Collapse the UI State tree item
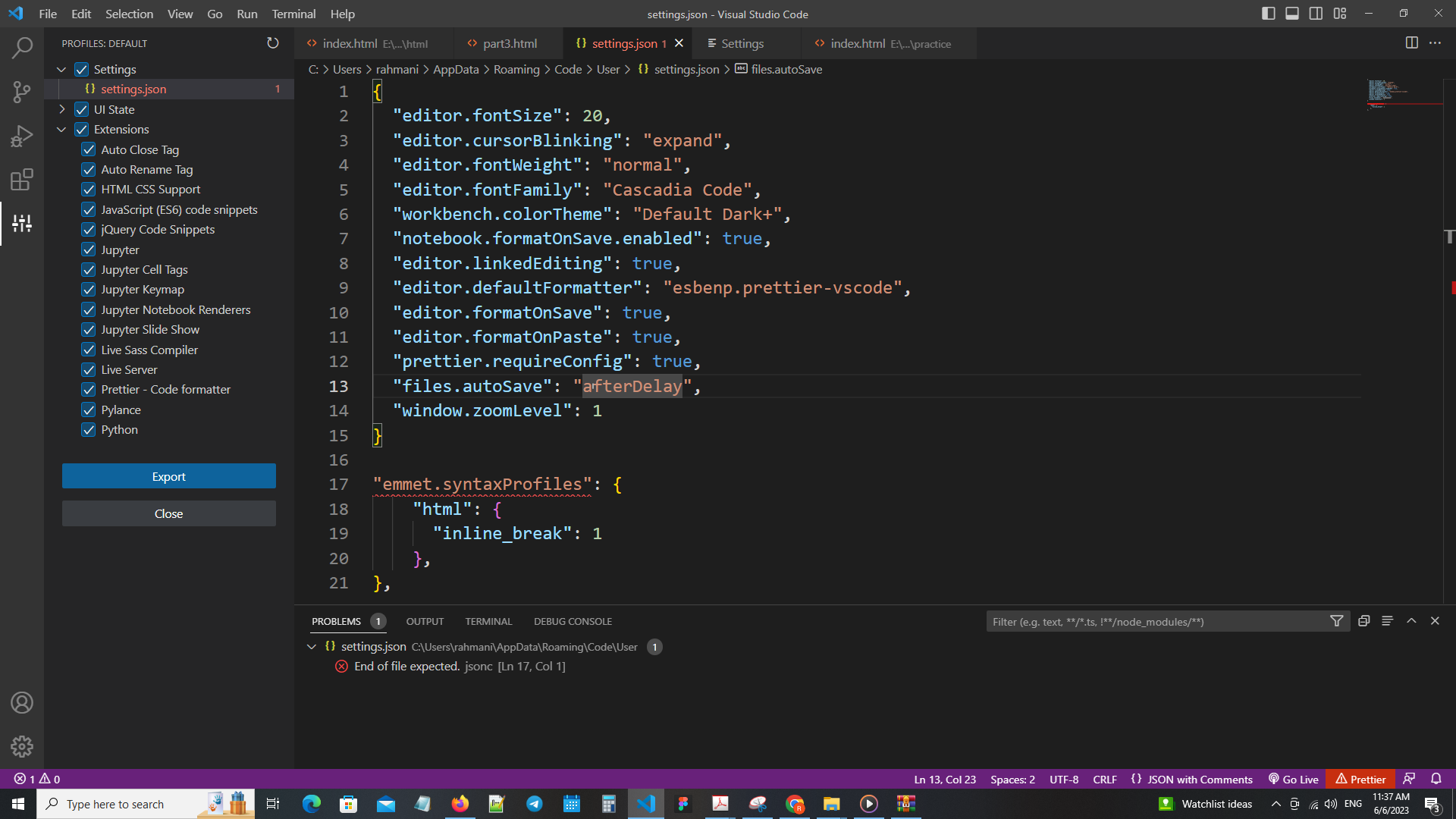The width and height of the screenshot is (1456, 819). click(62, 109)
